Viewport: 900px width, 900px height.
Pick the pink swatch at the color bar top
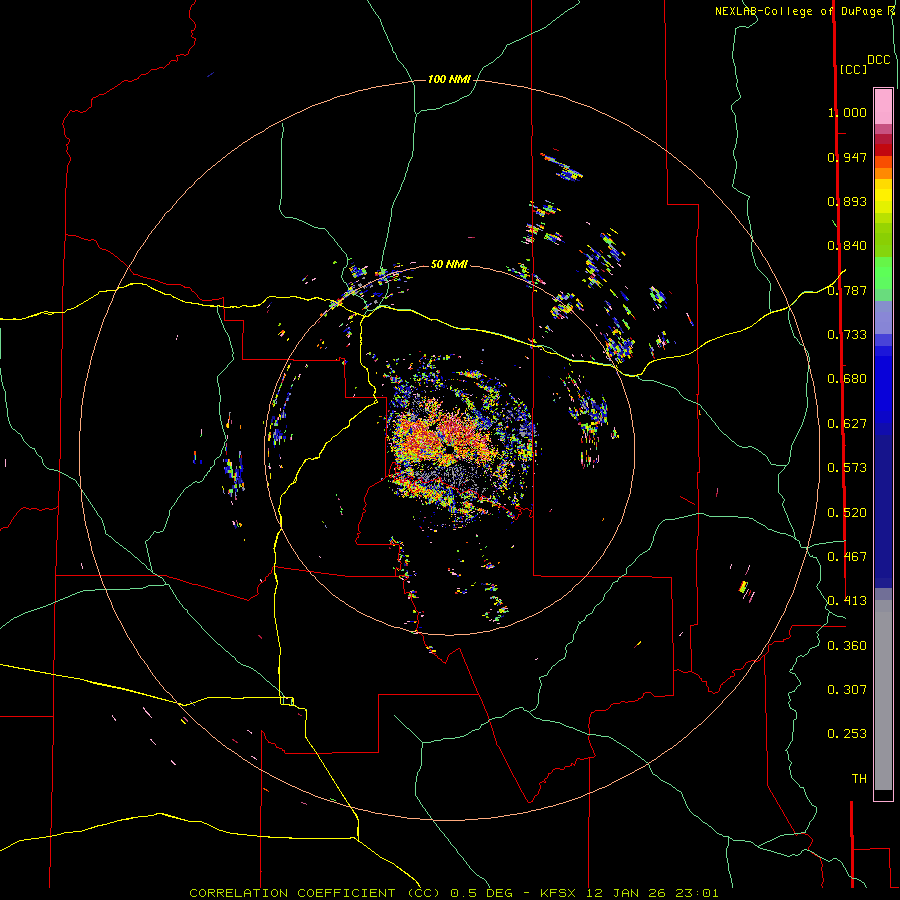click(x=883, y=106)
